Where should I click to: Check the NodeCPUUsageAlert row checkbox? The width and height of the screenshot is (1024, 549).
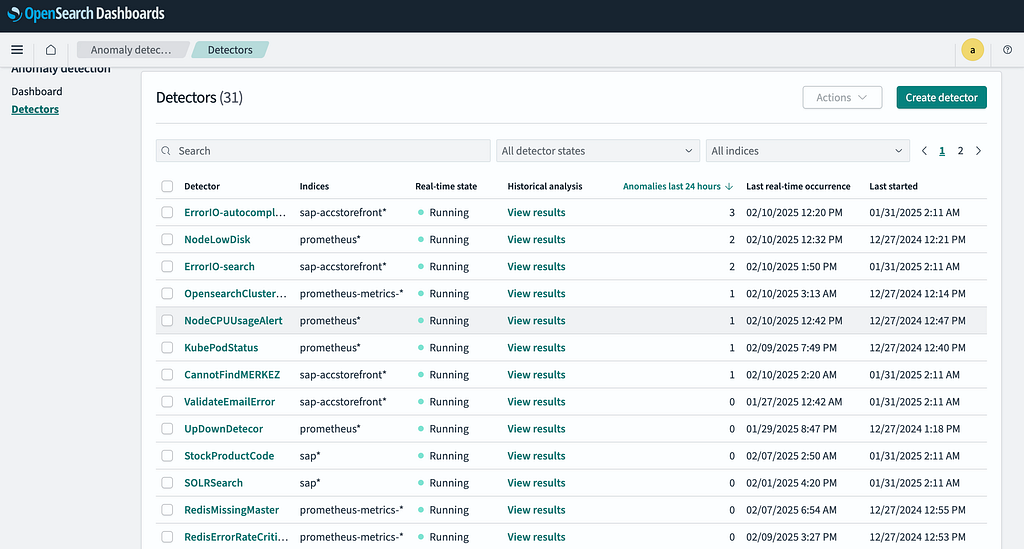[x=167, y=321]
